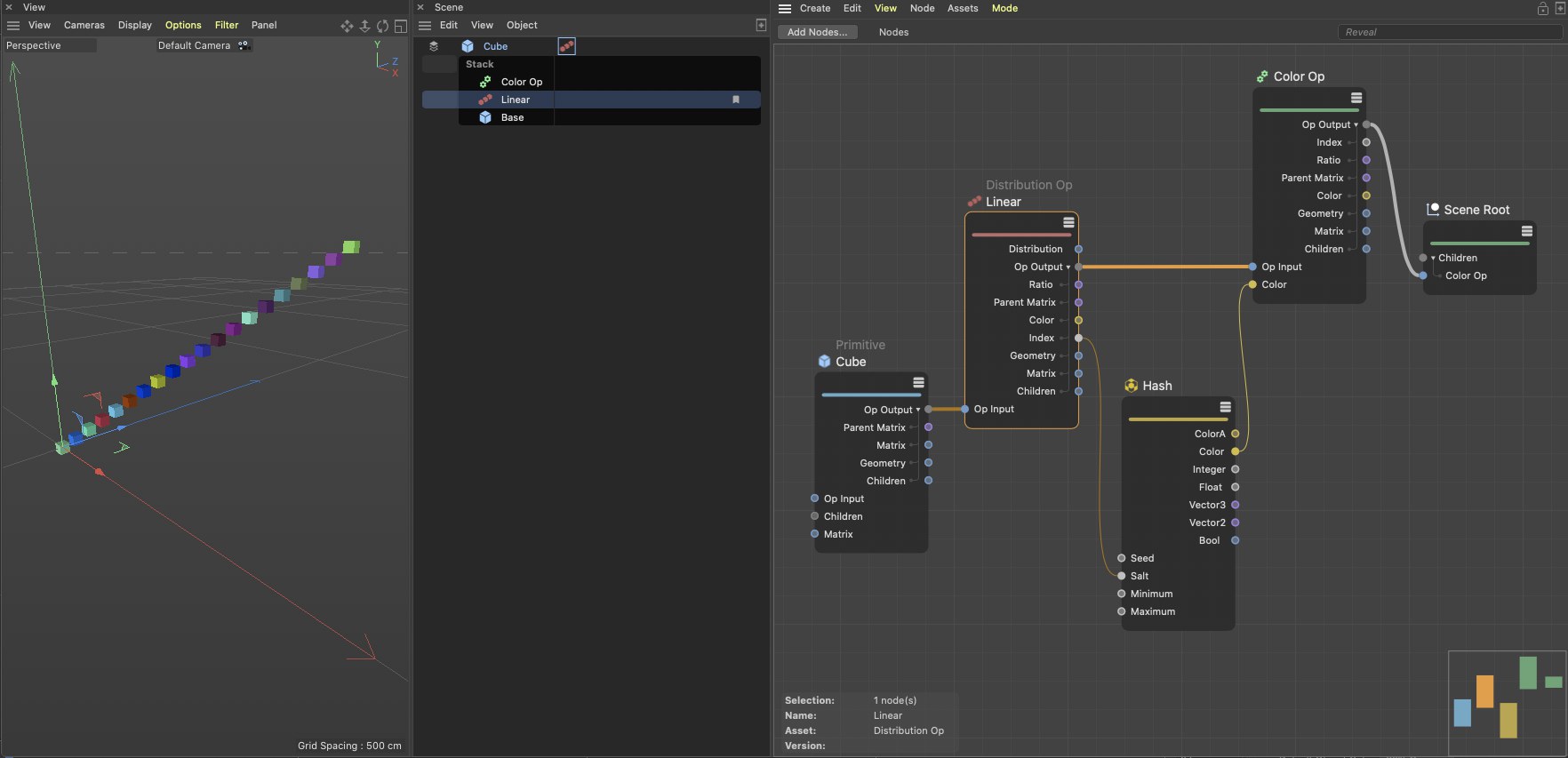Click the new panel icon in Scene header
The image size is (1568, 758).
click(761, 25)
